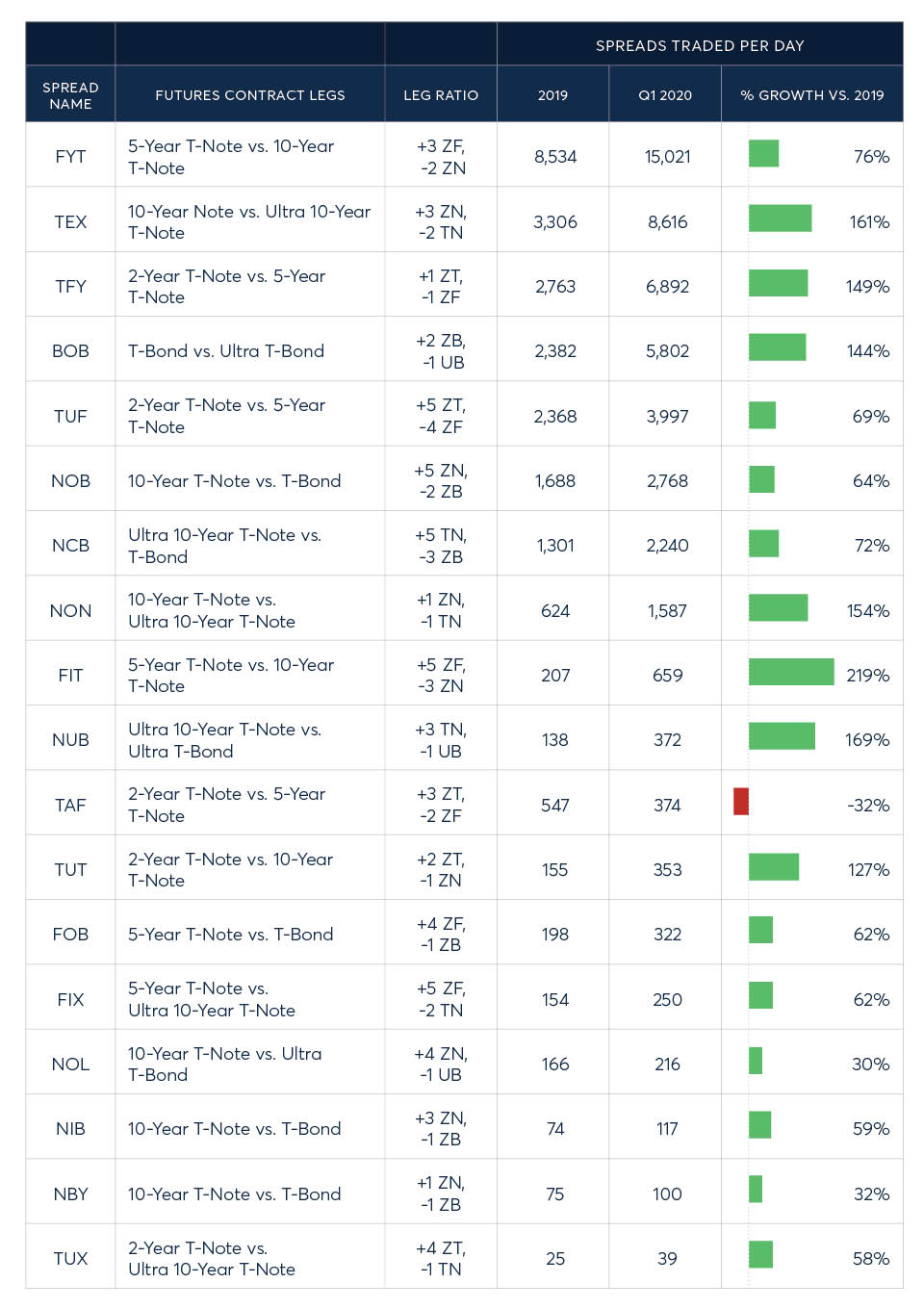Click the BOB spread name
This screenshot has height=1309, width=924.
coord(70,351)
